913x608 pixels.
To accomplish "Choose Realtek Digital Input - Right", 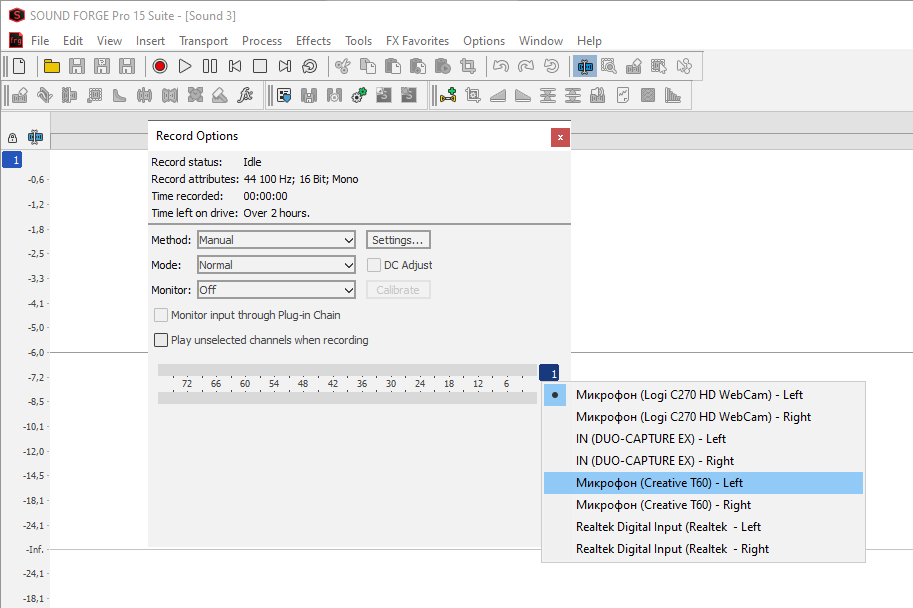I will tap(703, 549).
